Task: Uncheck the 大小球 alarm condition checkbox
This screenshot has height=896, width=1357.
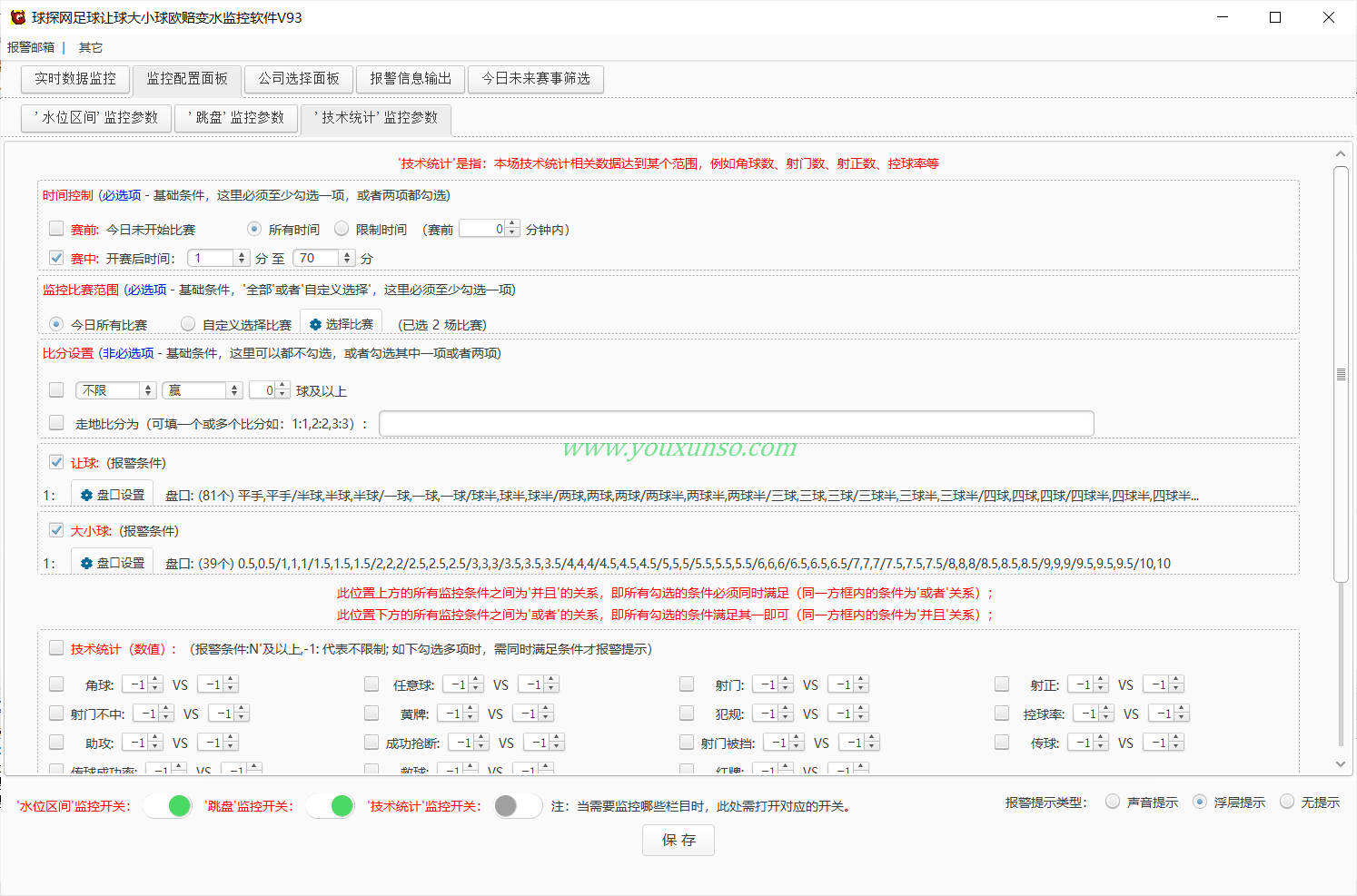Action: [x=56, y=530]
